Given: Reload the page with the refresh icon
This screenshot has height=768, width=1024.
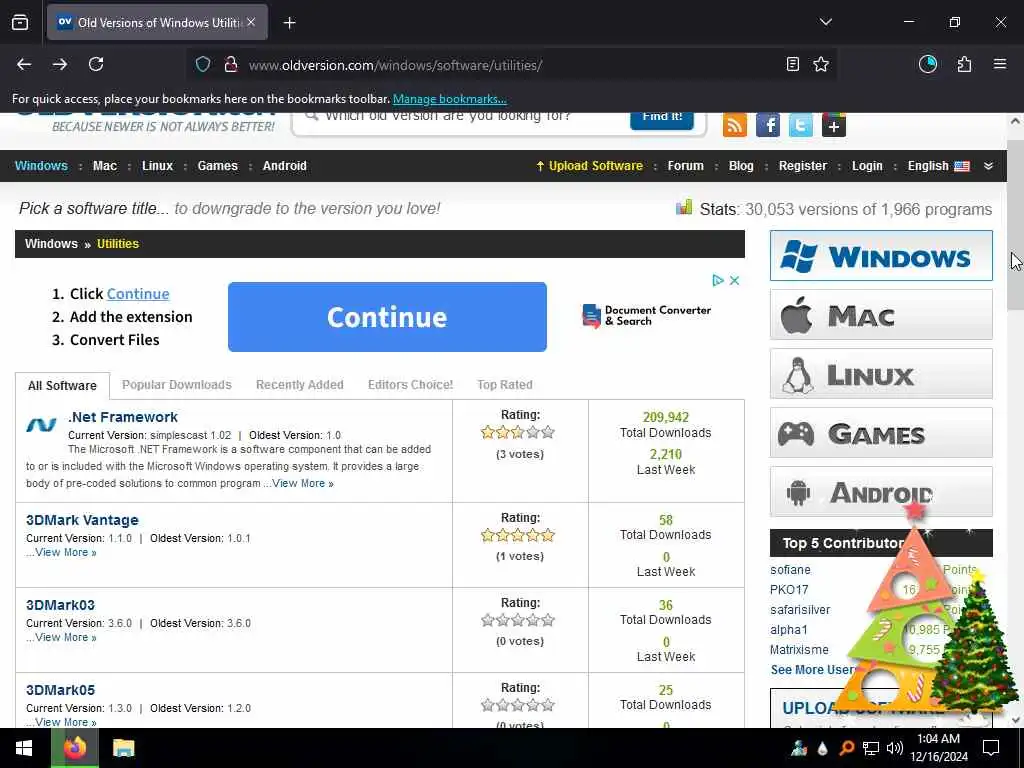Looking at the screenshot, I should pyautogui.click(x=96, y=64).
